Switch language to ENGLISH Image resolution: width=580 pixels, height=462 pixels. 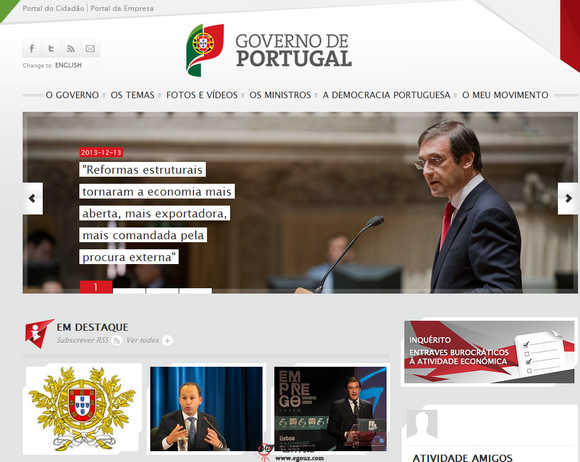pyautogui.click(x=68, y=65)
